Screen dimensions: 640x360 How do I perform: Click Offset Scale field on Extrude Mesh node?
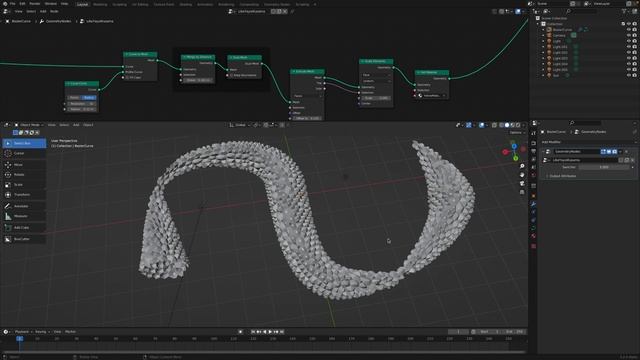point(307,118)
